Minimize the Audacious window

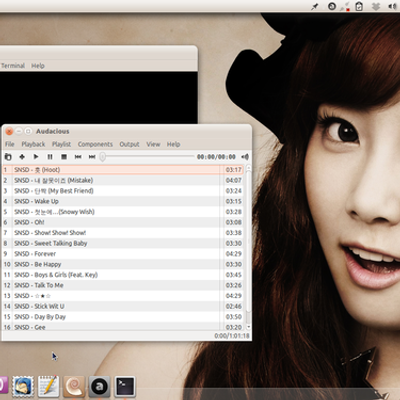click(x=19, y=131)
